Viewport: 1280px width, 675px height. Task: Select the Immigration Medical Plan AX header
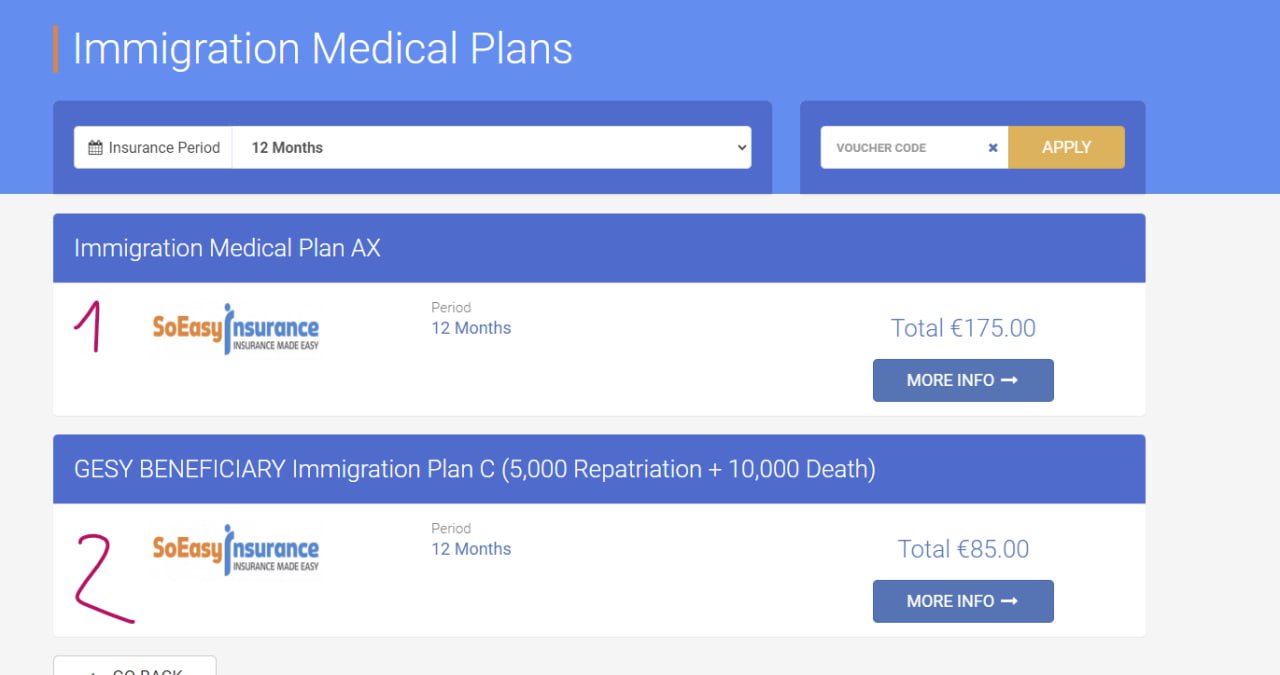click(227, 248)
